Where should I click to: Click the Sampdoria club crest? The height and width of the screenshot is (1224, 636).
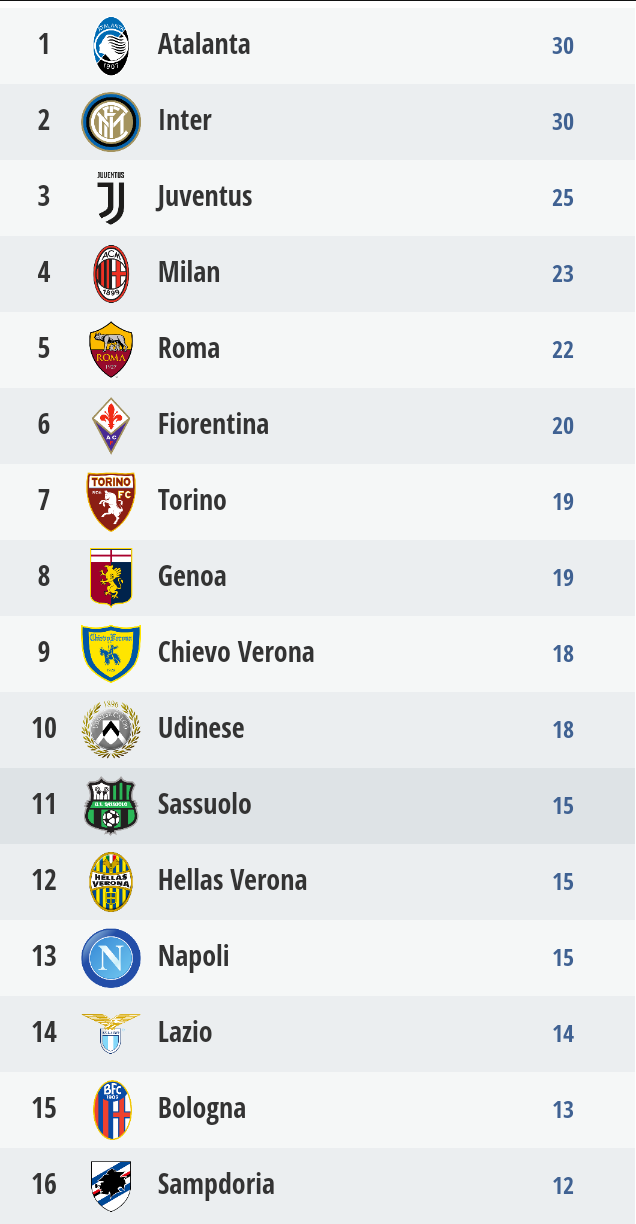point(111,1185)
